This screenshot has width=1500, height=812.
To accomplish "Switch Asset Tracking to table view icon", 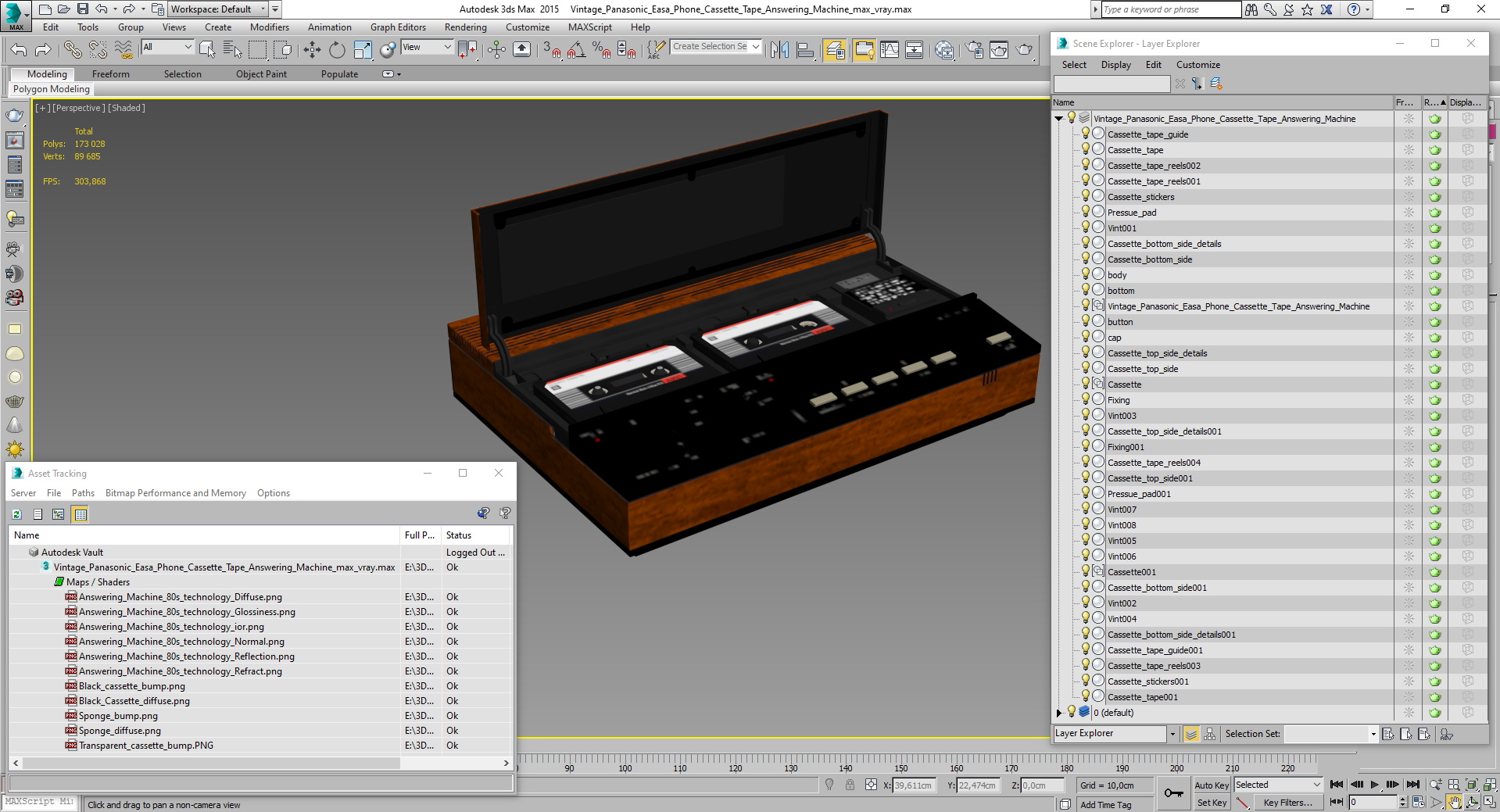I will [80, 514].
